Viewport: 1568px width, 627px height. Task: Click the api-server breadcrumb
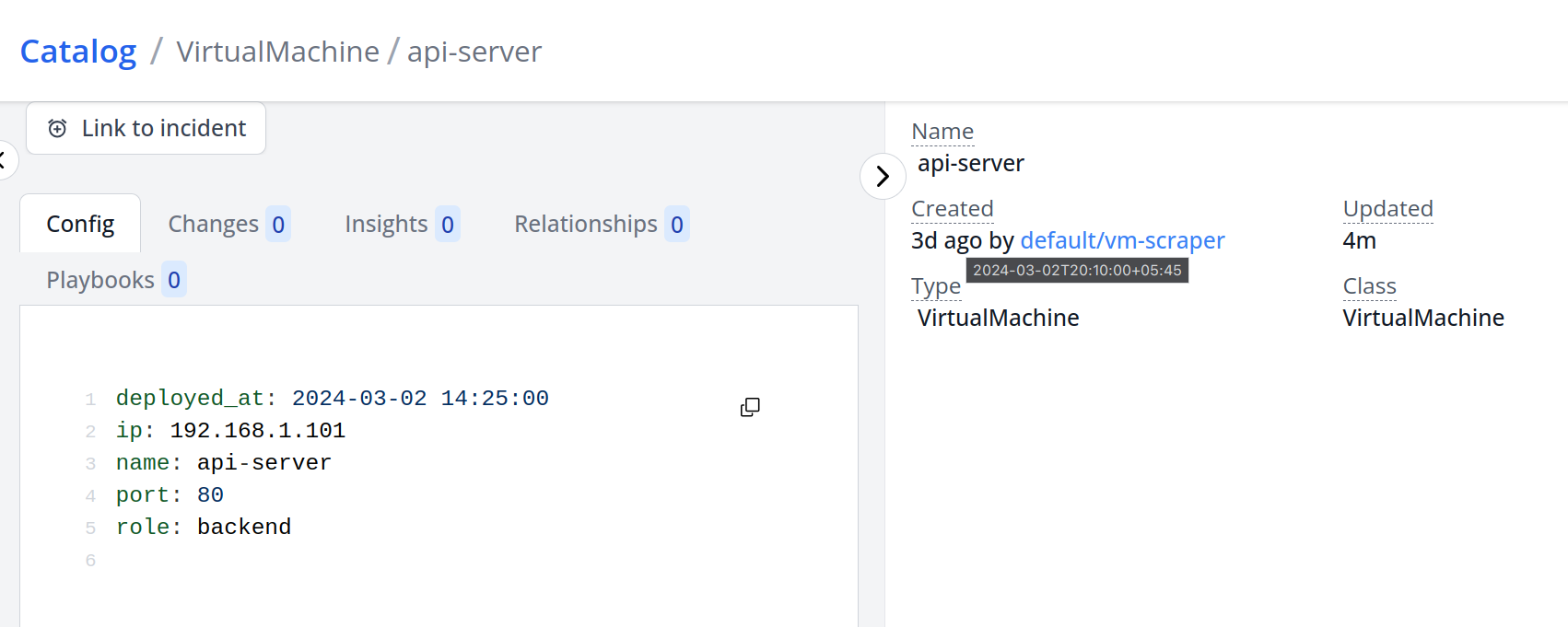(474, 52)
